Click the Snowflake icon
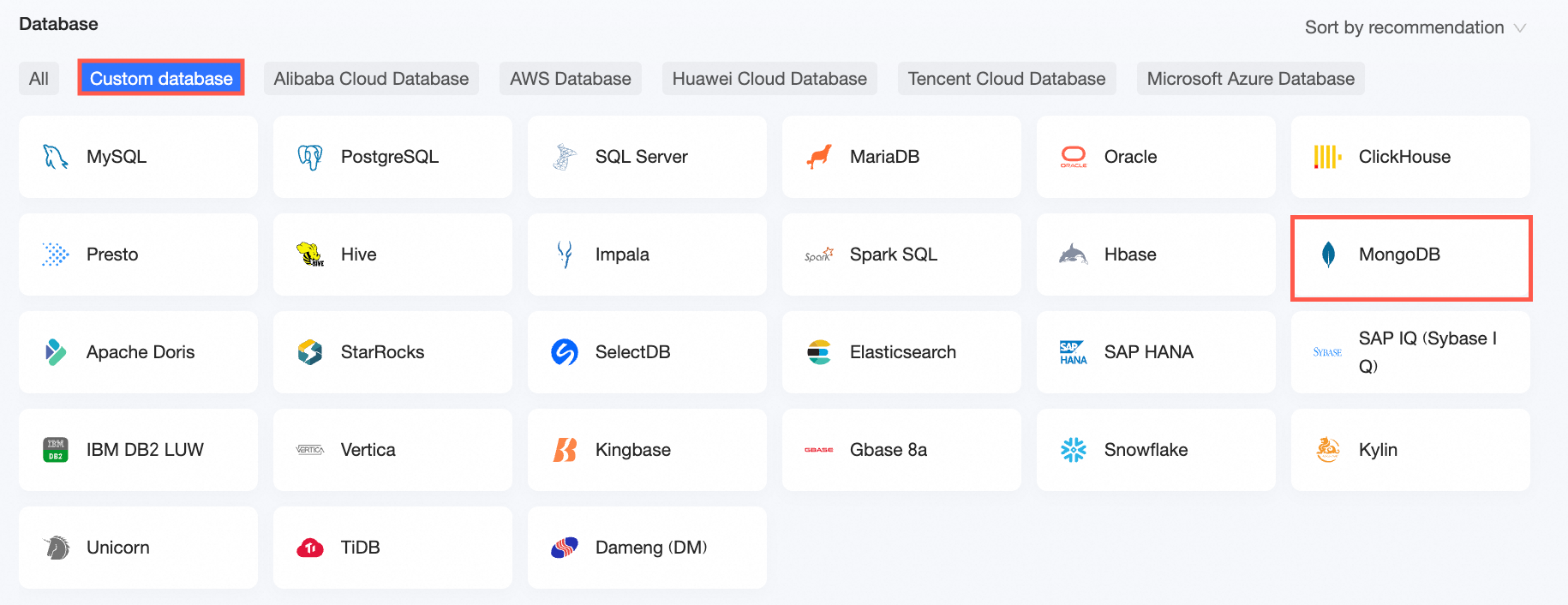The width and height of the screenshot is (1568, 605). coord(1074,450)
